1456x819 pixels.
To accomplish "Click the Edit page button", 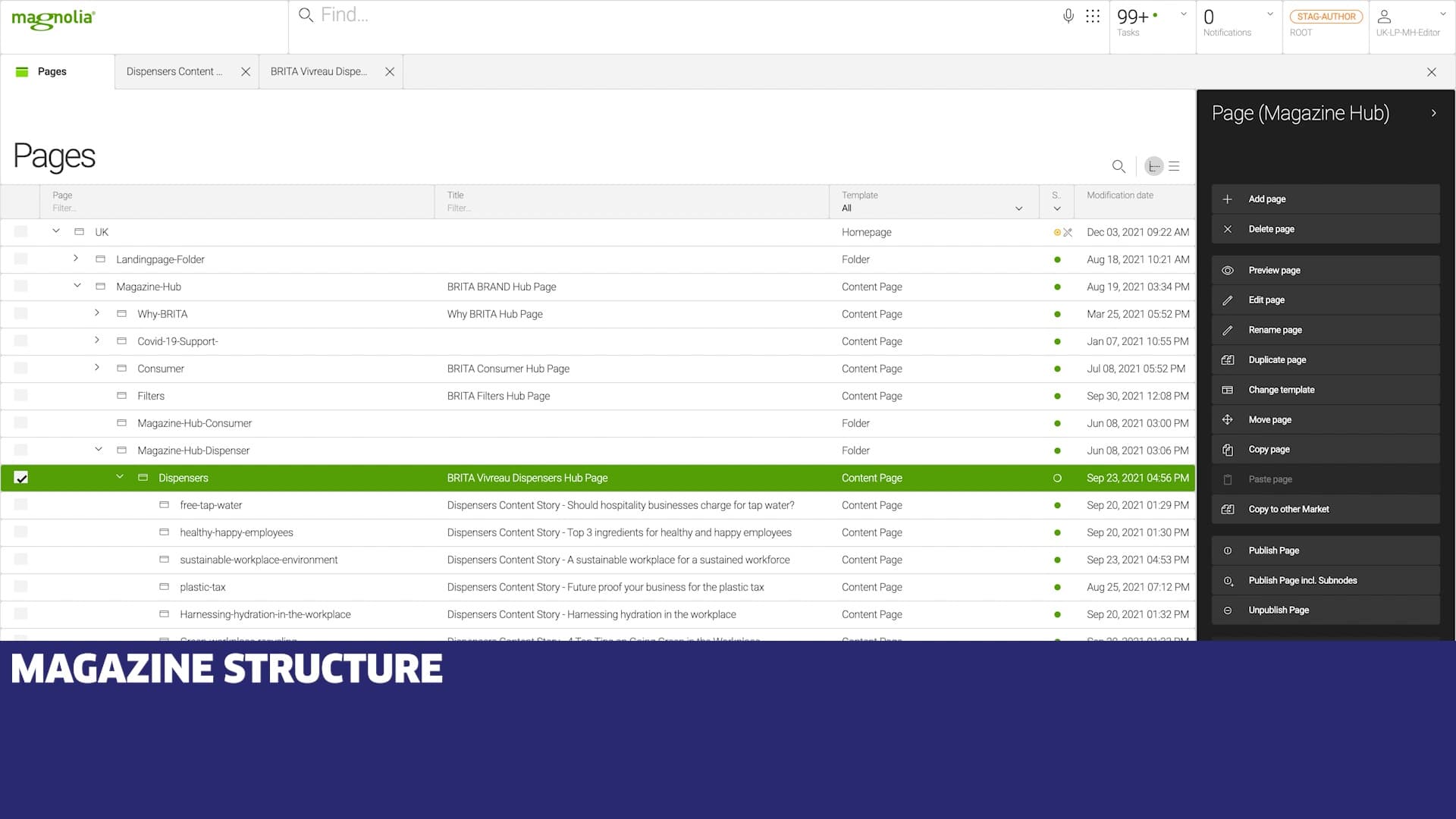I will point(1326,300).
